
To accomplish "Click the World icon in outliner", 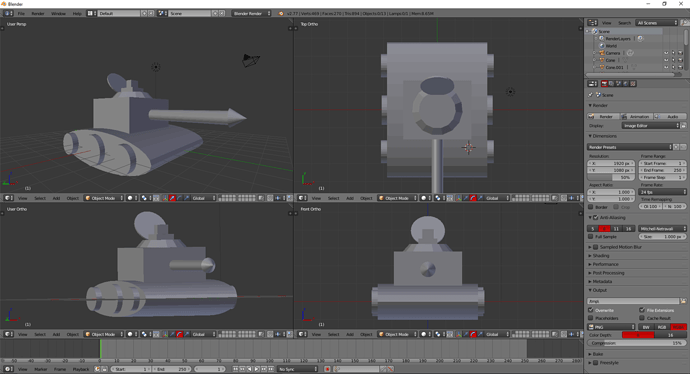I will point(602,46).
